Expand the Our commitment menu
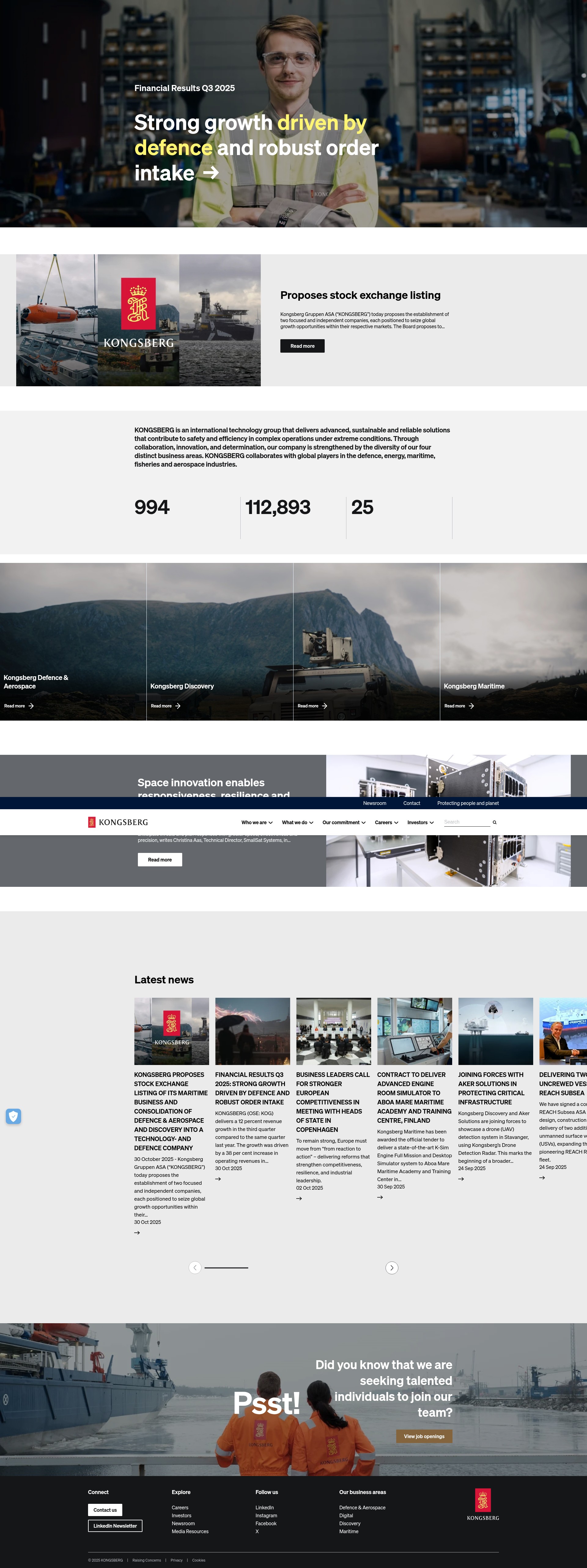Viewport: 587px width, 1568px height. [x=344, y=822]
